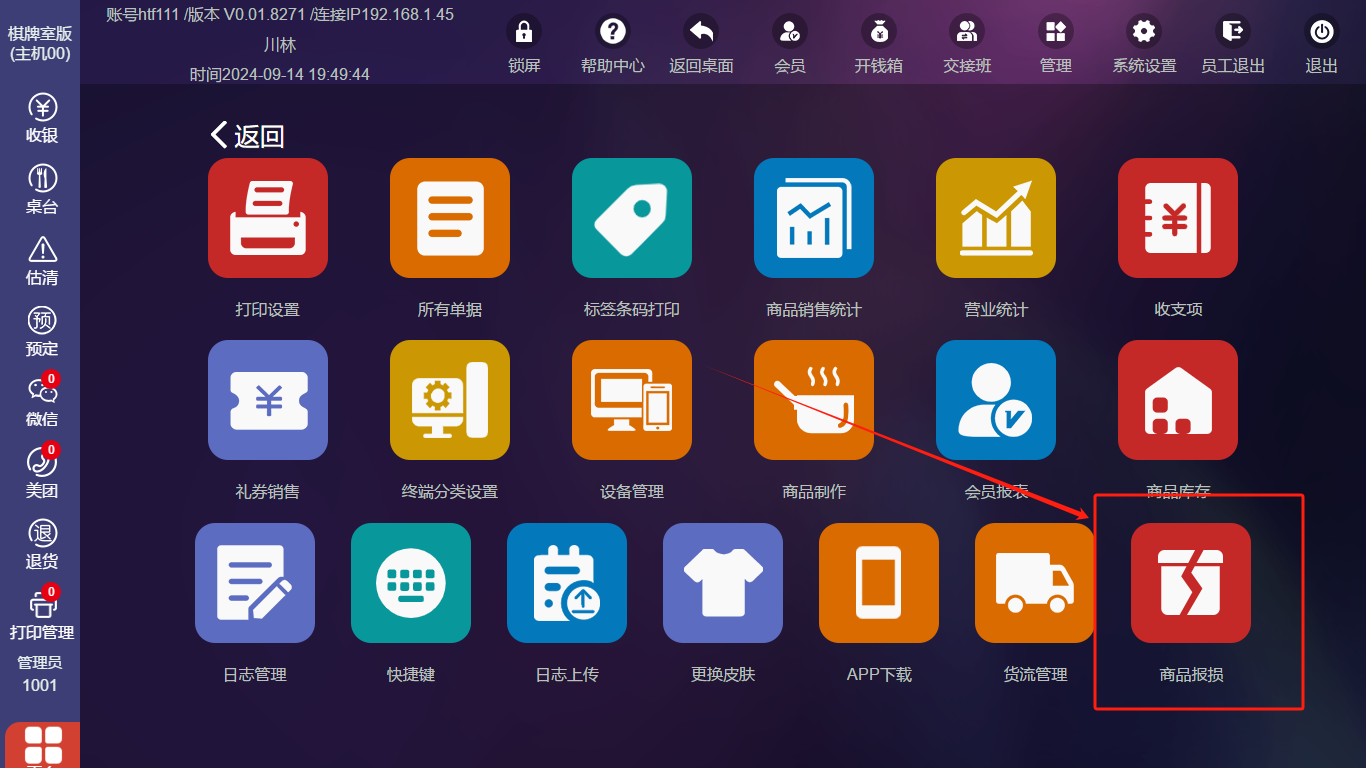Image resolution: width=1366 pixels, height=768 pixels.
Task: Launch 商品报损 product damage report
Action: [1191, 583]
